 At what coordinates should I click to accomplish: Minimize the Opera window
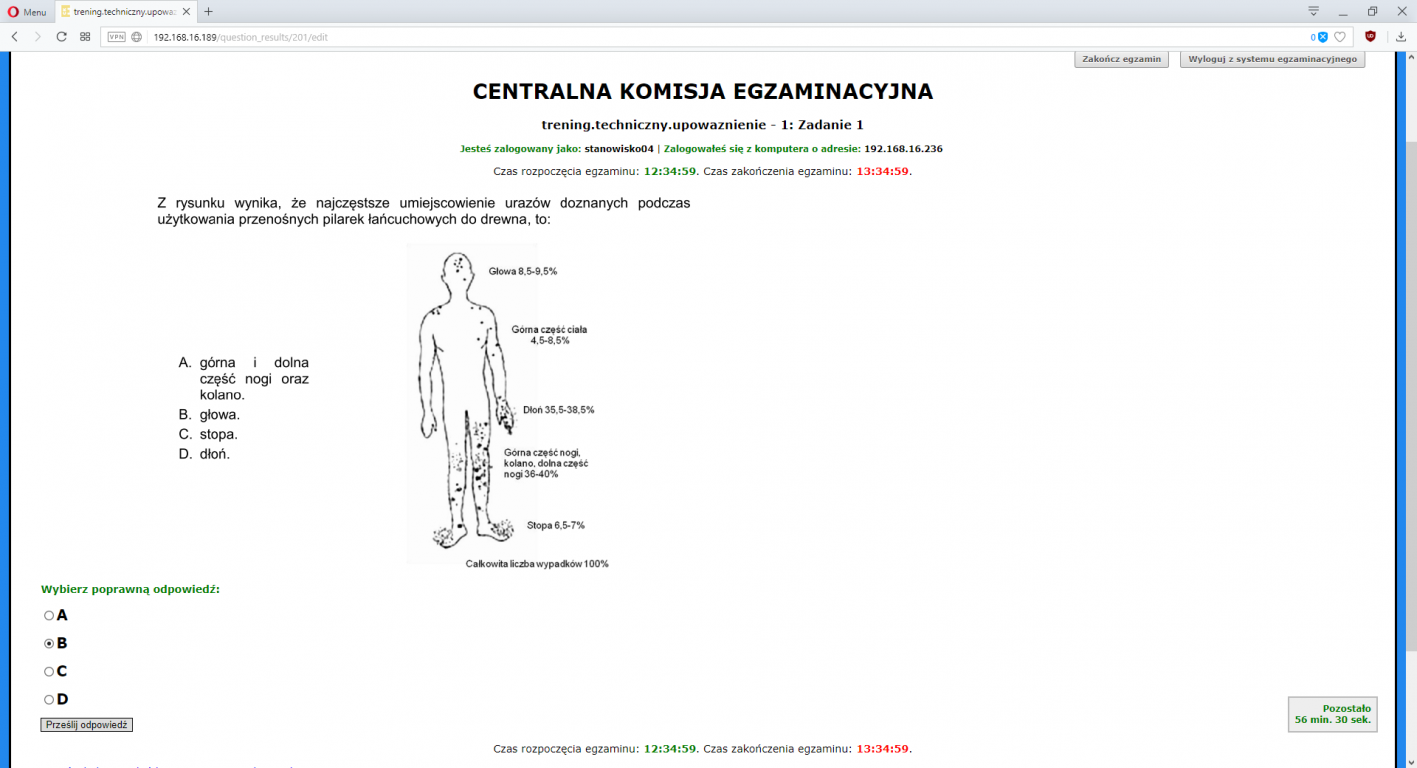[x=1343, y=11]
